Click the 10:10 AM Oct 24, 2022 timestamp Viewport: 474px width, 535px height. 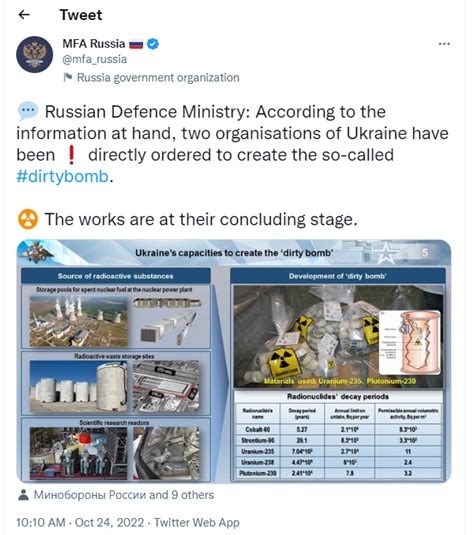[80, 522]
